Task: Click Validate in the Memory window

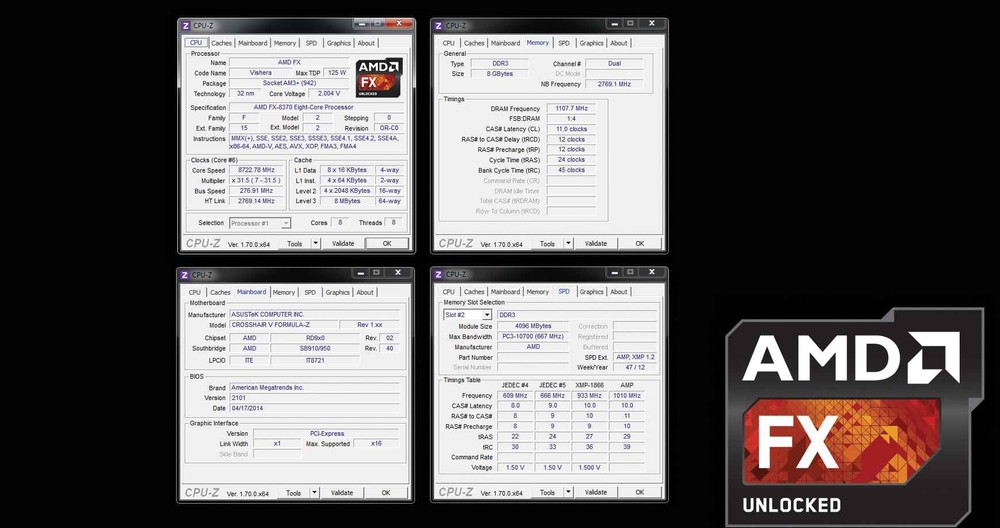Action: tap(596, 244)
